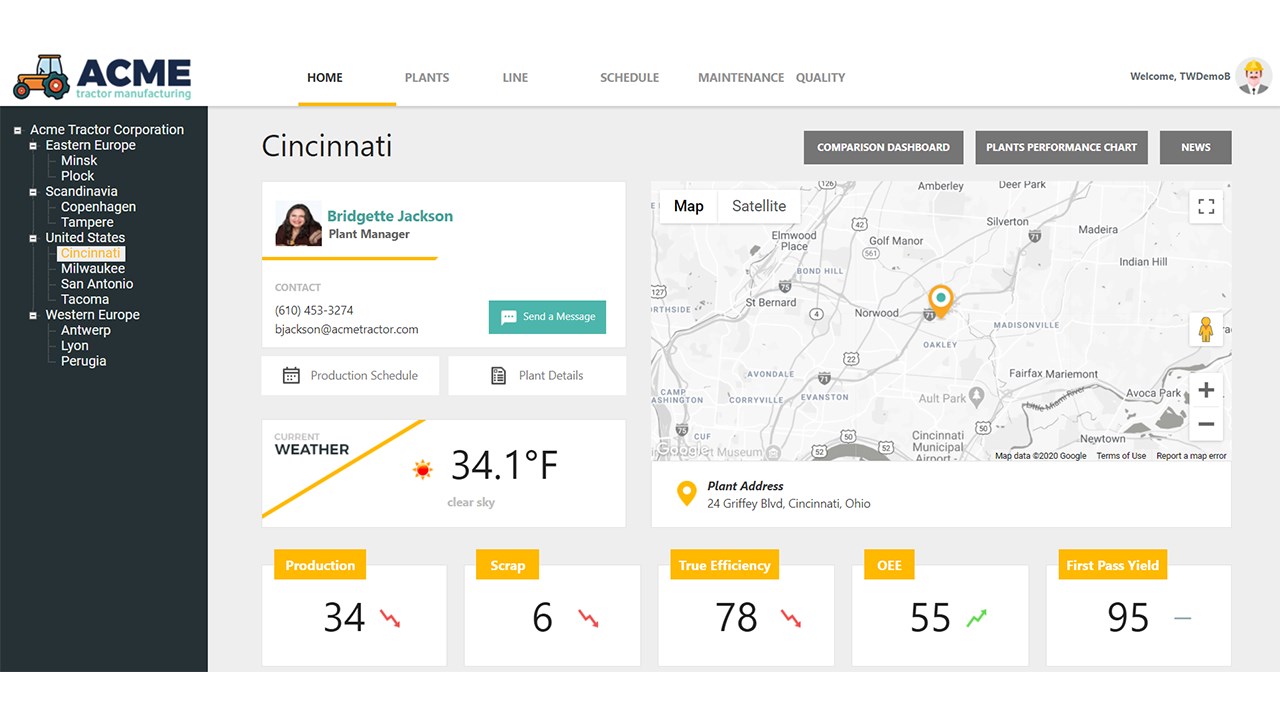The width and height of the screenshot is (1280, 720).
Task: View Plant Details
Action: tap(537, 375)
